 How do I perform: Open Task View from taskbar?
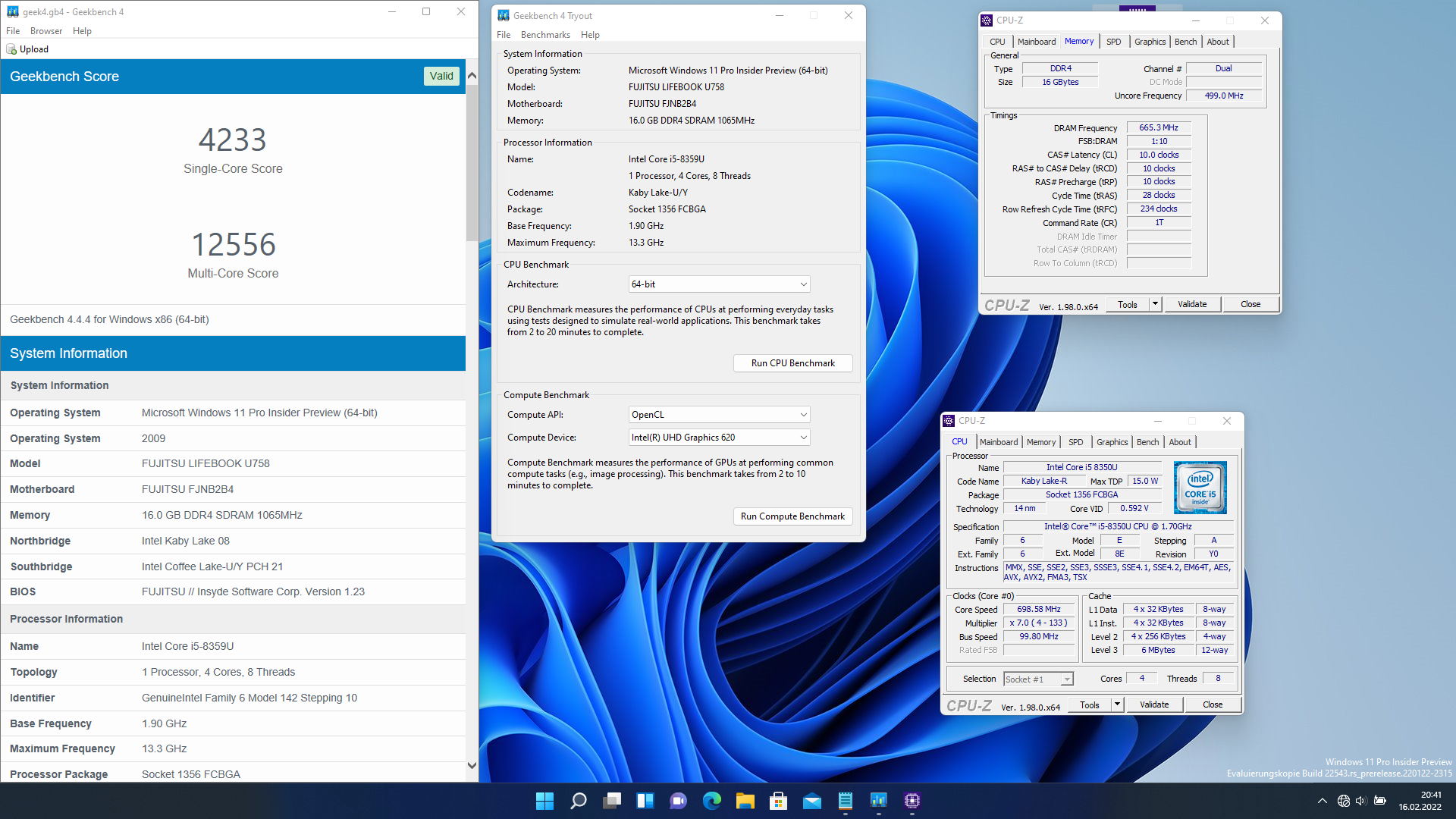point(612,801)
